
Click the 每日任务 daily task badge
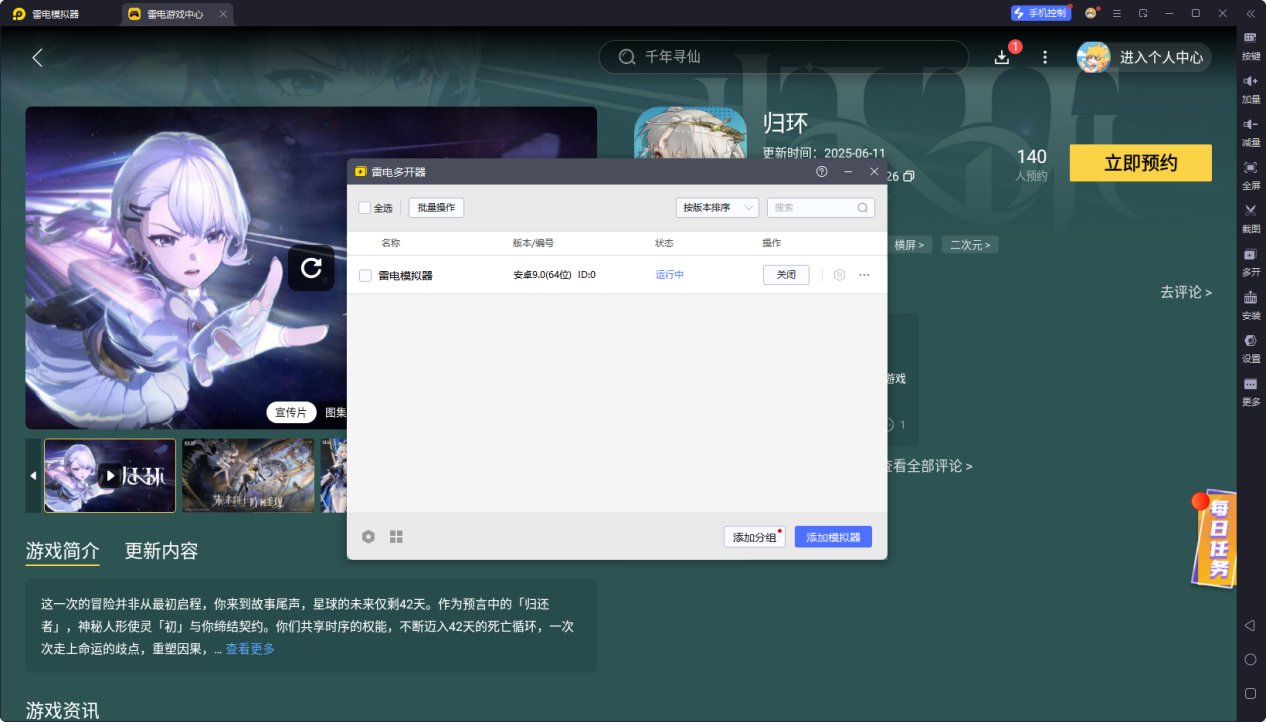(x=1214, y=538)
